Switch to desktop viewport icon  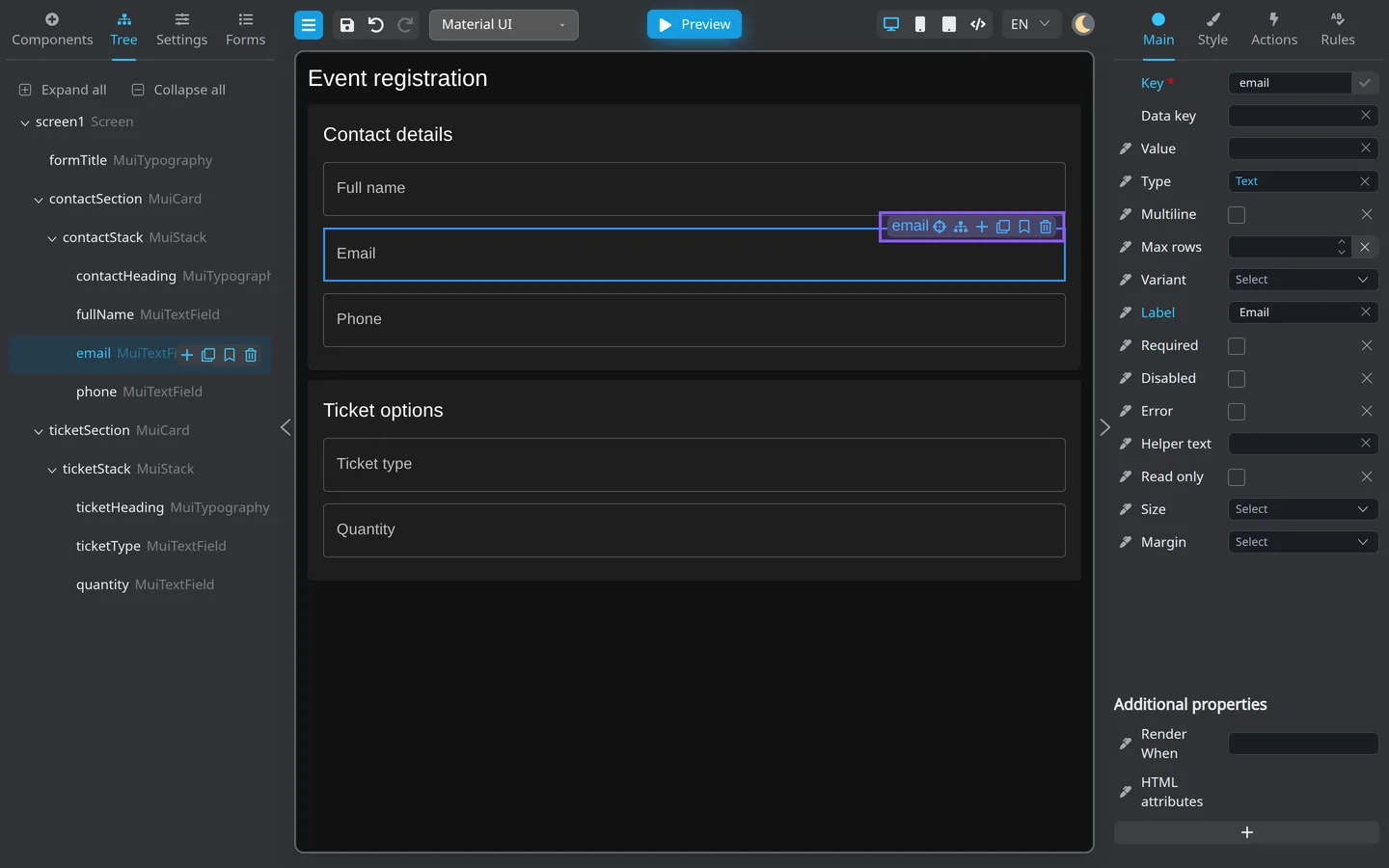point(891,24)
